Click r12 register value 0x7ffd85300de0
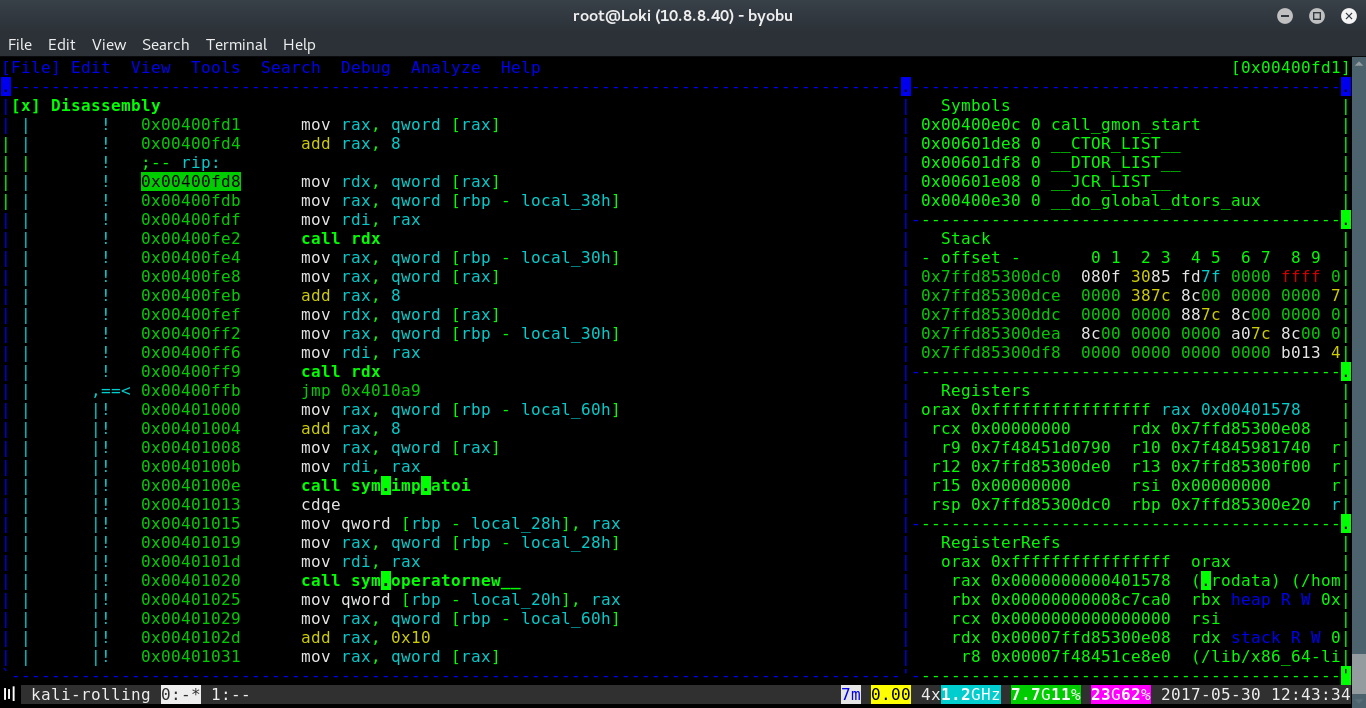The width and height of the screenshot is (1366, 708). click(x=1041, y=467)
